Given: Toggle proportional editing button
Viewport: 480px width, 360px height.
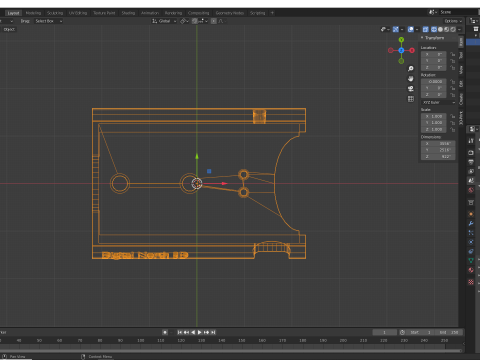Looking at the screenshot, I should 214,21.
